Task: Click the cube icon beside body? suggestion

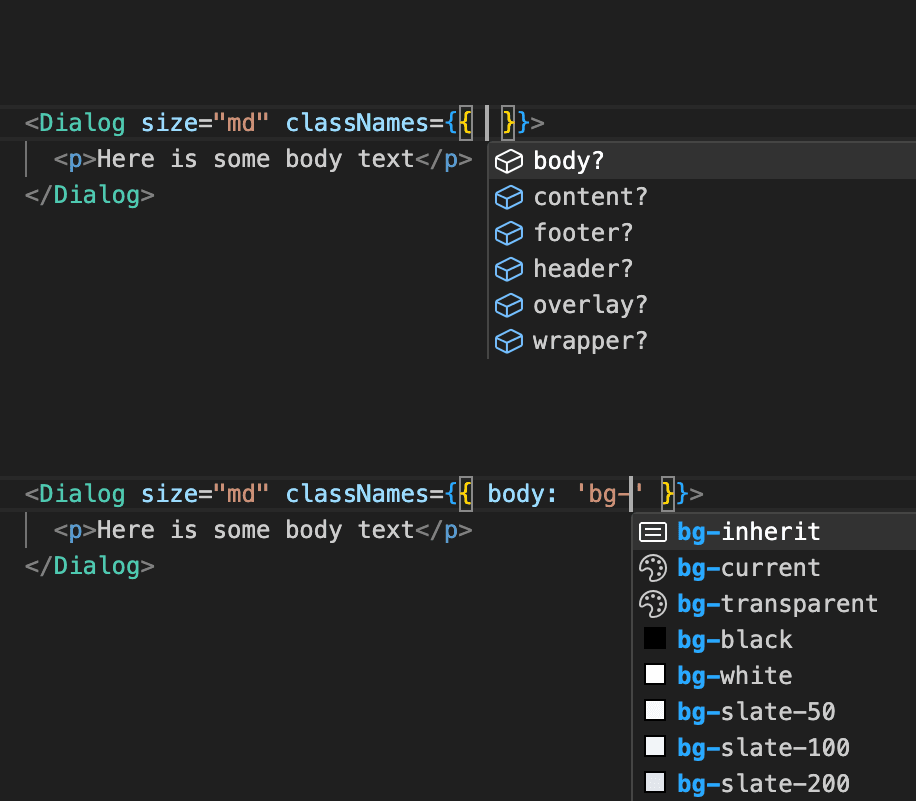Action: (x=509, y=161)
